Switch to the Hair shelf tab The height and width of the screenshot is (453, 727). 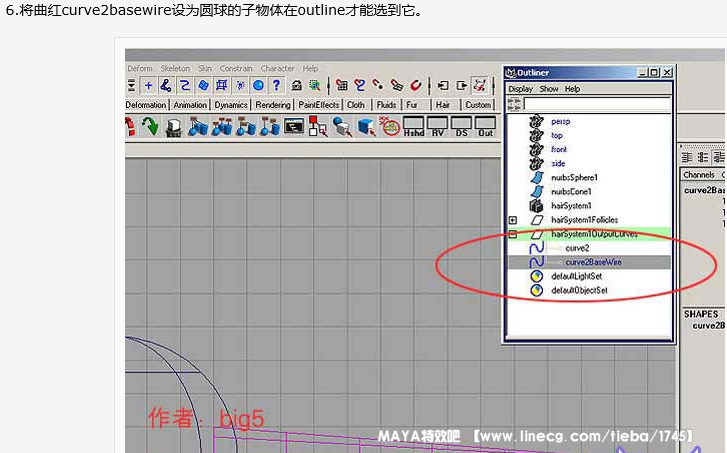[x=442, y=105]
